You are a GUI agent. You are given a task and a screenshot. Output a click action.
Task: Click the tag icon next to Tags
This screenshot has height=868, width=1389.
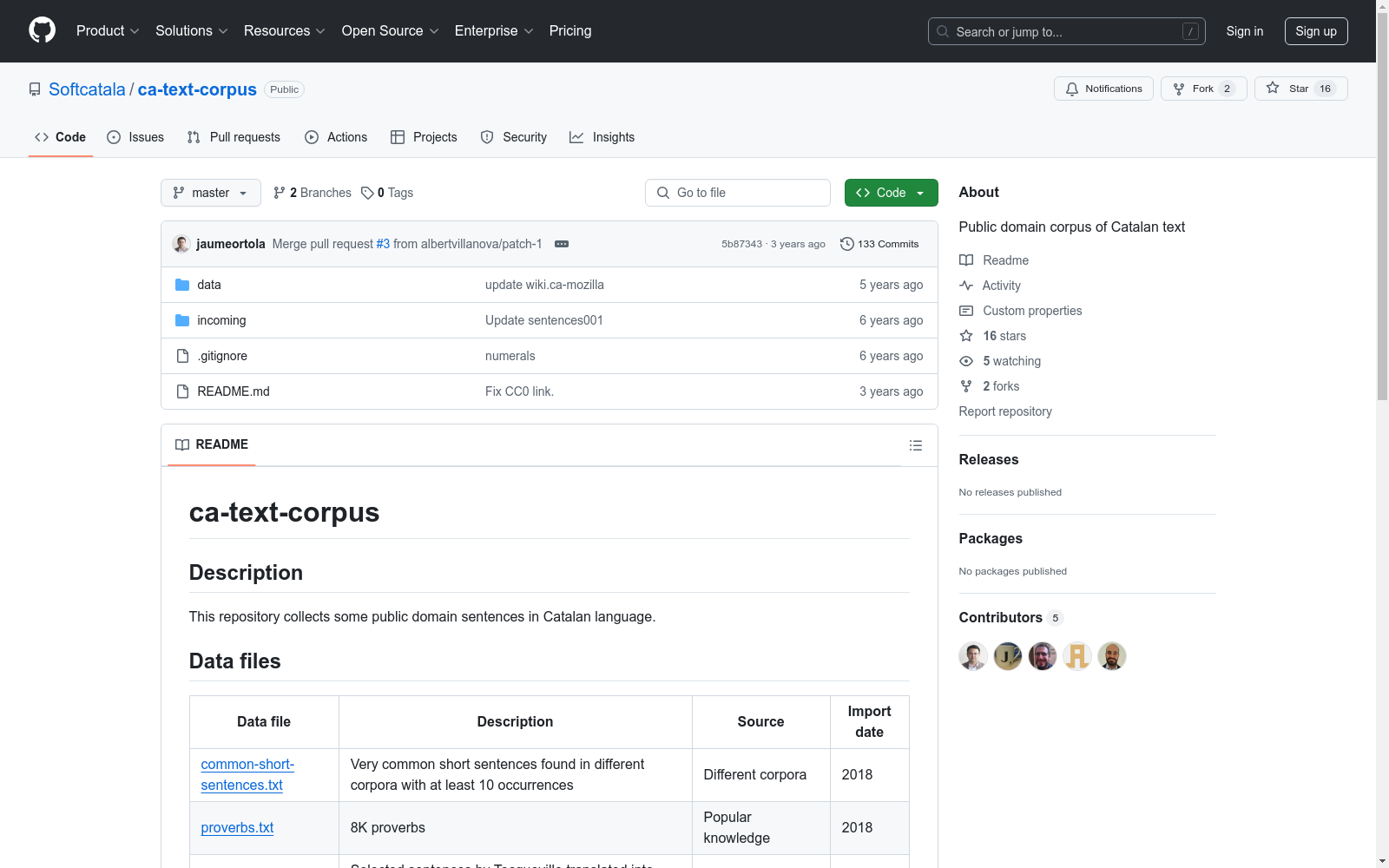367,193
